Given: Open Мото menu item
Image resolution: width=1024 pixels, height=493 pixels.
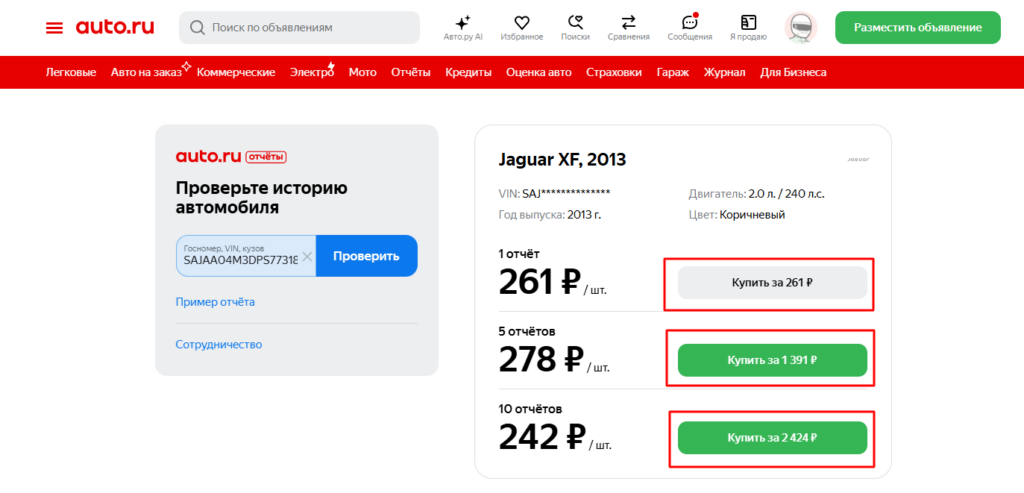Looking at the screenshot, I should click(x=362, y=72).
